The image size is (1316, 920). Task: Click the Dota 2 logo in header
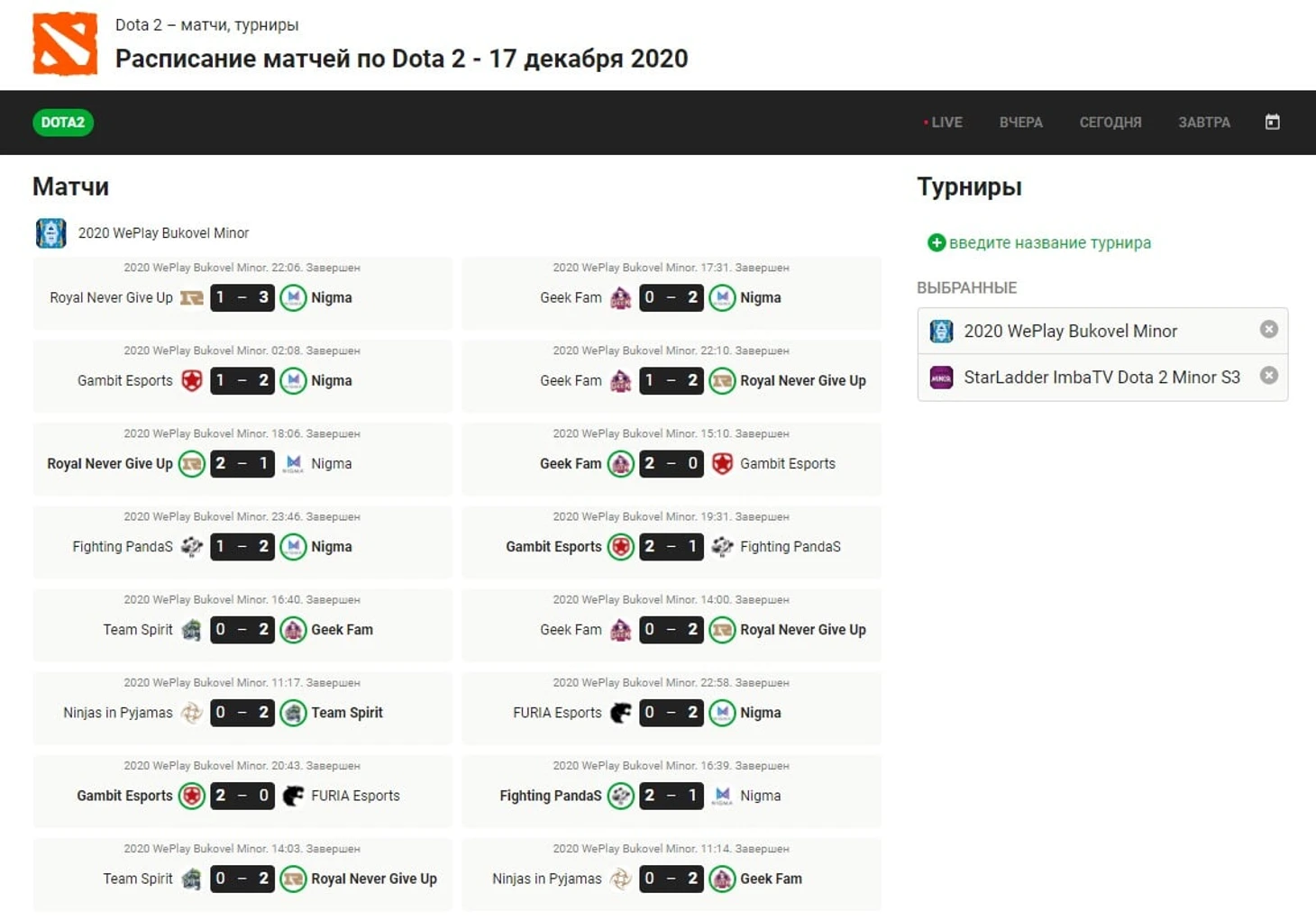pos(65,44)
